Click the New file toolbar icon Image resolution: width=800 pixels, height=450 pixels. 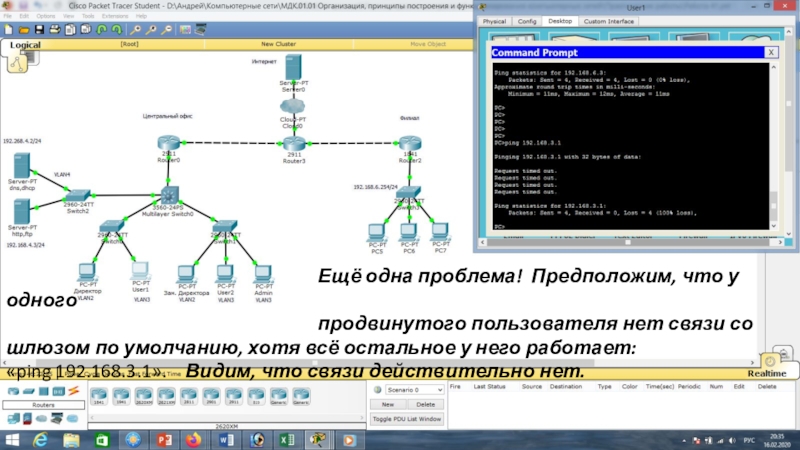9,30
